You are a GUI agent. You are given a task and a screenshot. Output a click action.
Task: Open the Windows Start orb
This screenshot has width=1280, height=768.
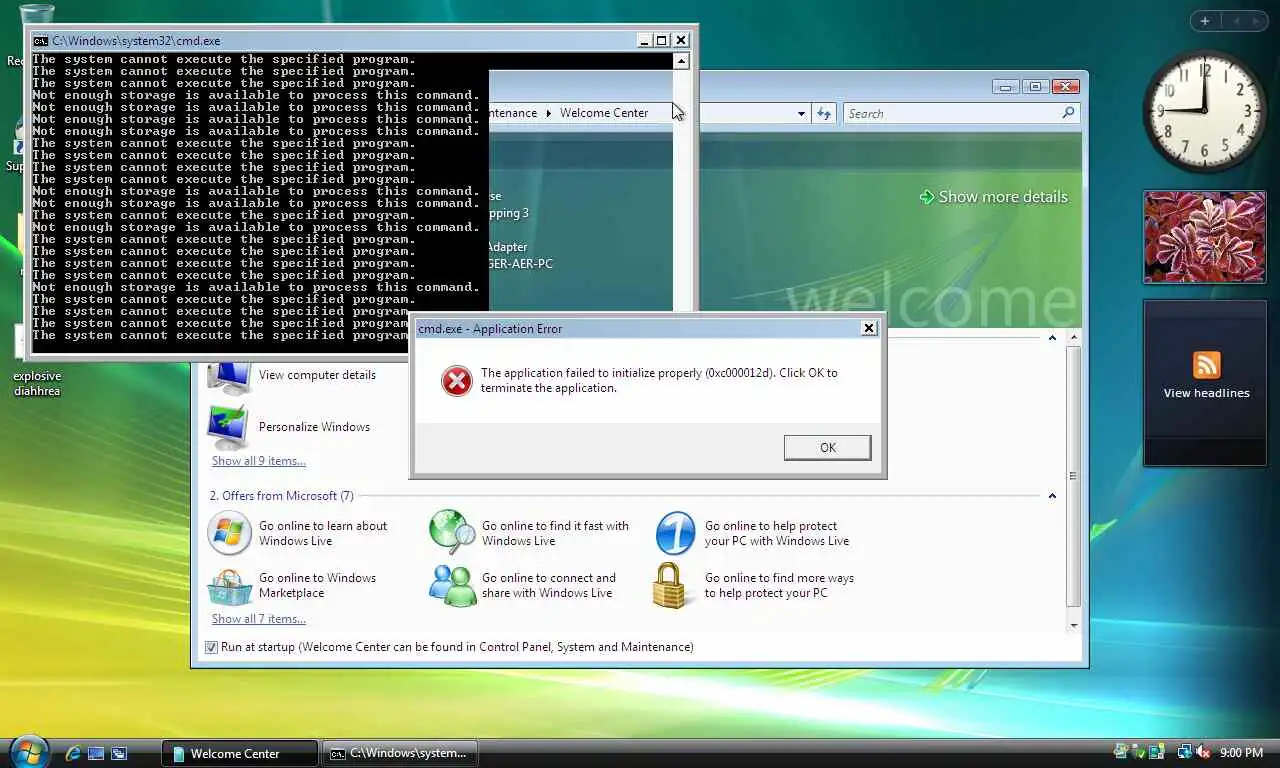(x=27, y=751)
